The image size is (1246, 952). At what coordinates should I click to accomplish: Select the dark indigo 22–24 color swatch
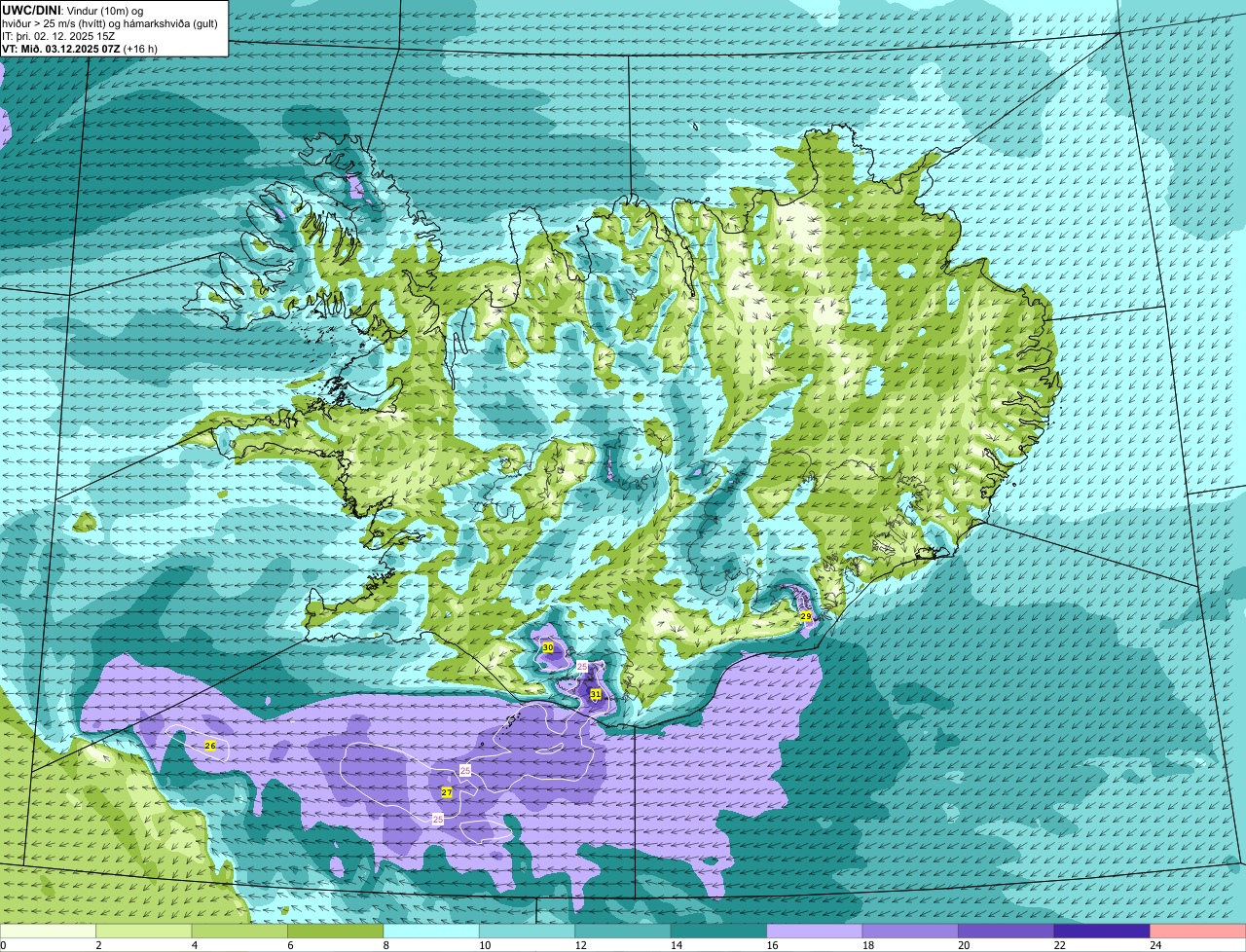pyautogui.click(x=1102, y=932)
